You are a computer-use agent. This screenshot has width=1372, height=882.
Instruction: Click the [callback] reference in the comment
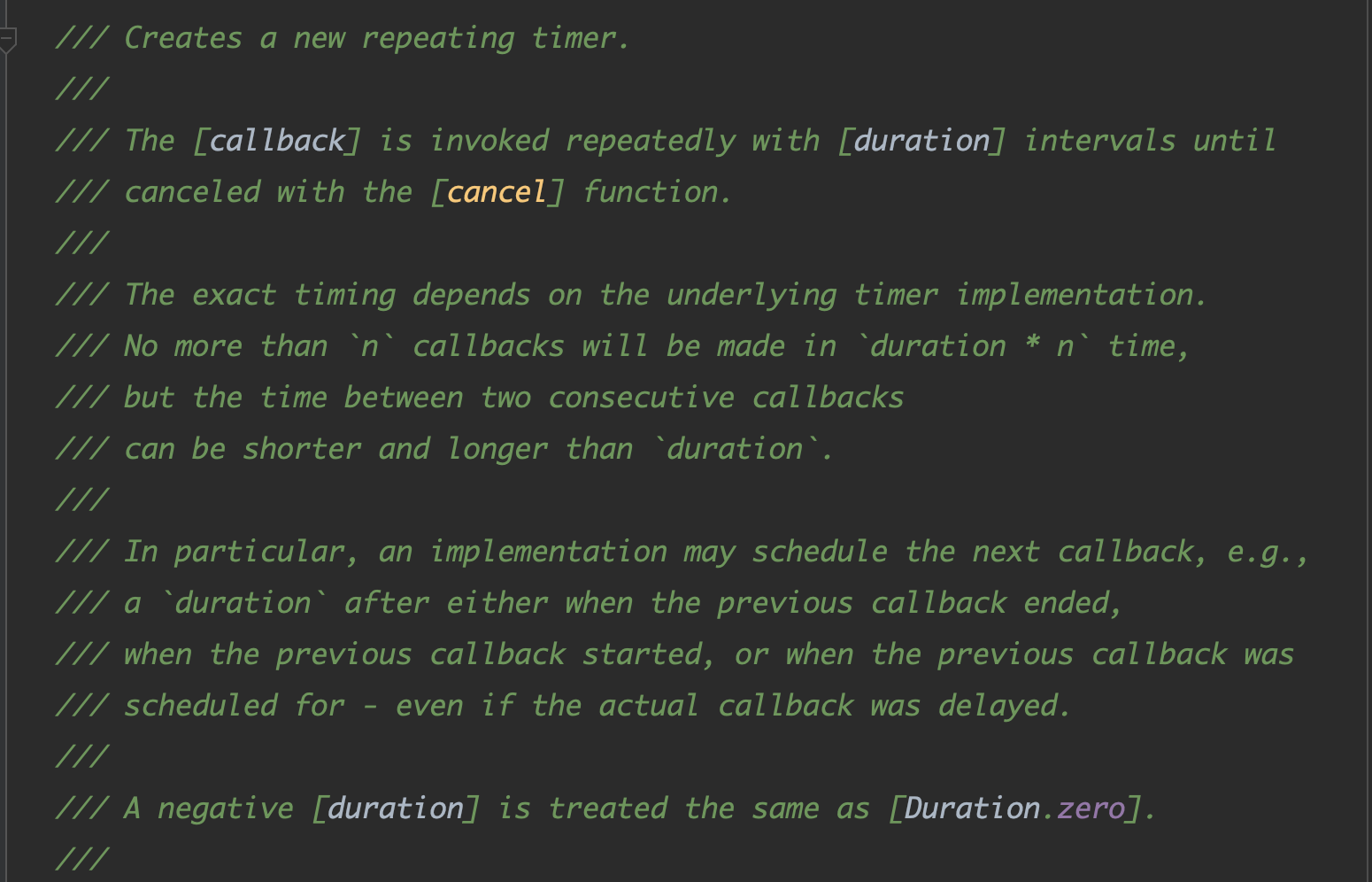tap(277, 141)
